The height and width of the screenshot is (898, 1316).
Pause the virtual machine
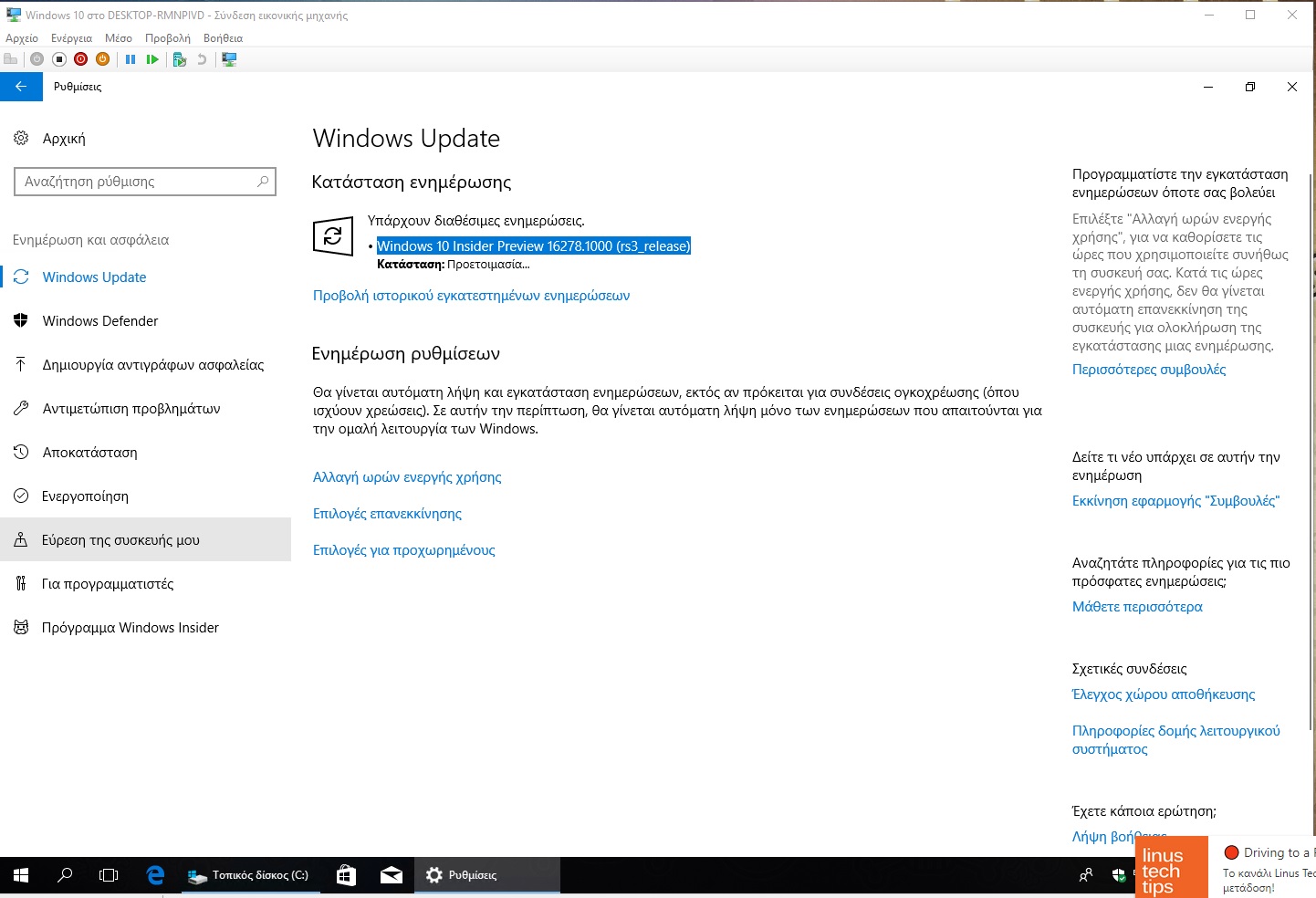click(x=131, y=59)
